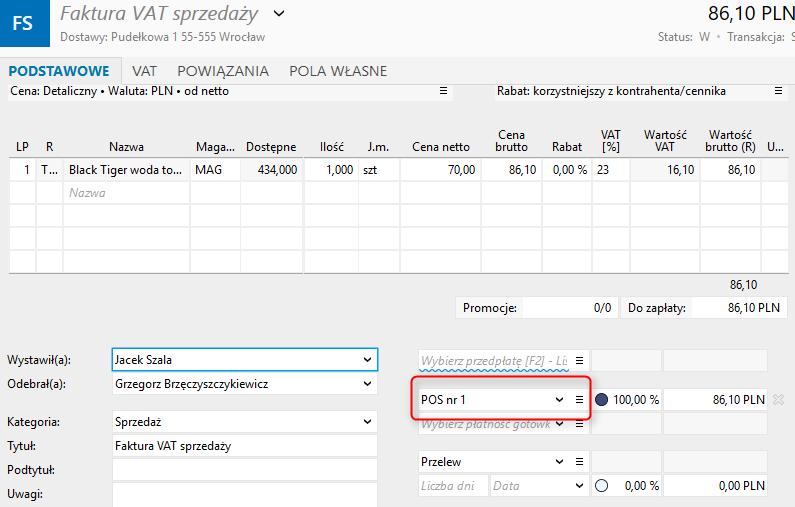Click the 0,00 PLN transfer amount field

tap(715, 486)
